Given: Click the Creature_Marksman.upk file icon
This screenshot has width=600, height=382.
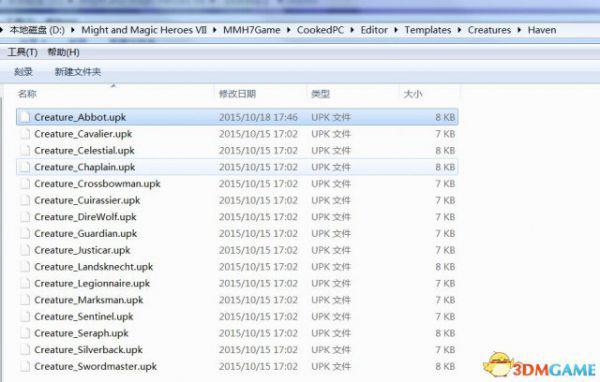Looking at the screenshot, I should [25, 300].
